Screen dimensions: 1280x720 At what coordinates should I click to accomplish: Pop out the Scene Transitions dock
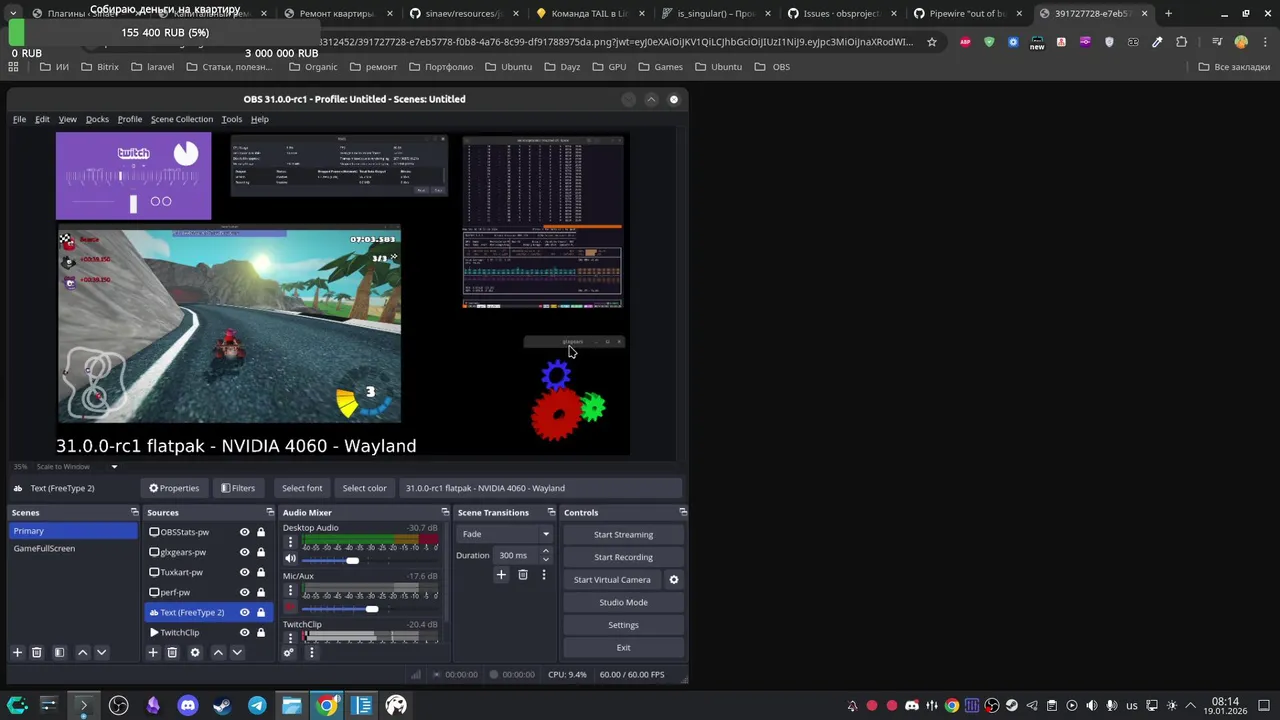tap(551, 512)
